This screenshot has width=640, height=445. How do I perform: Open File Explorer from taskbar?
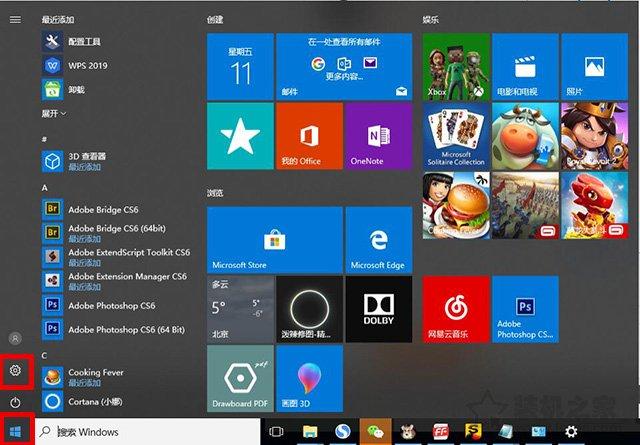click(310, 431)
